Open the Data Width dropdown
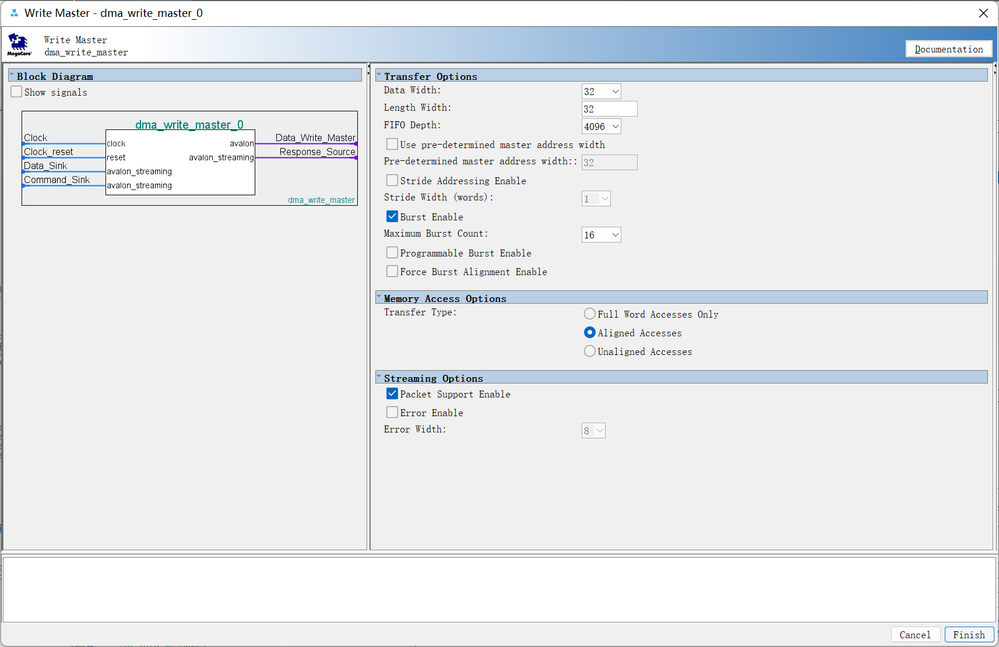 click(602, 91)
